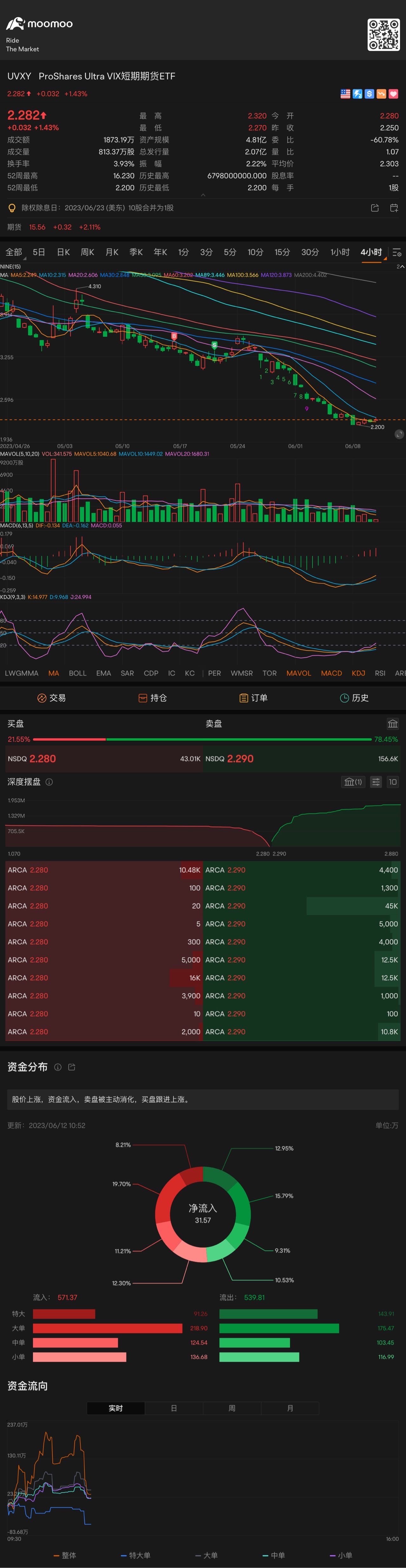The height and width of the screenshot is (1568, 406).
Task: Open the exchange filter (1) dropdown
Action: [x=353, y=782]
